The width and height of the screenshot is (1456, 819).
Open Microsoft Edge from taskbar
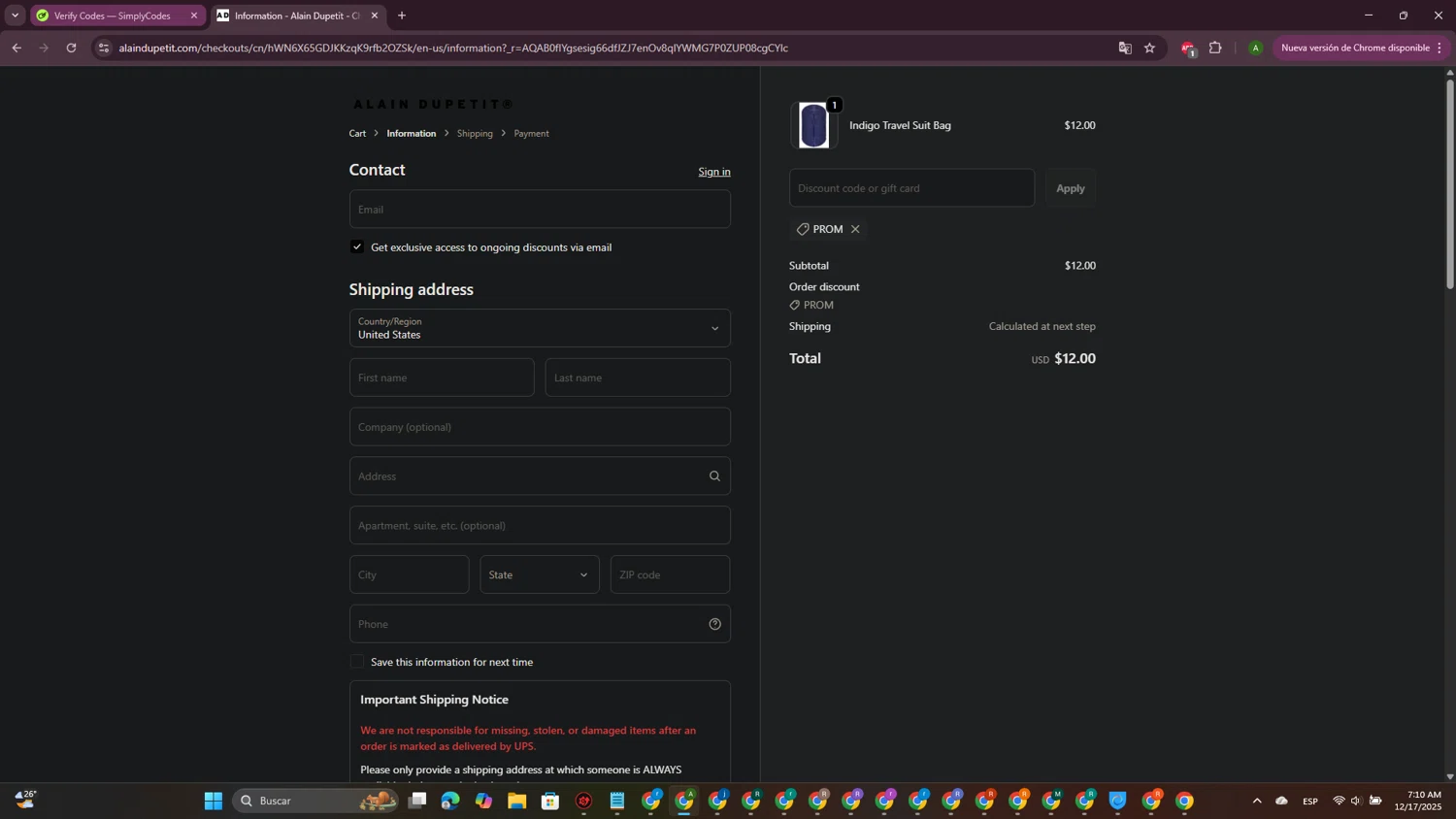[x=450, y=801]
